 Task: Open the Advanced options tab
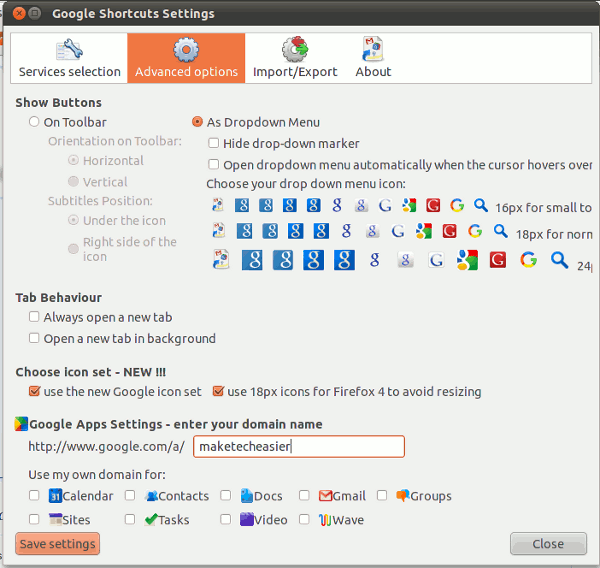[186, 58]
